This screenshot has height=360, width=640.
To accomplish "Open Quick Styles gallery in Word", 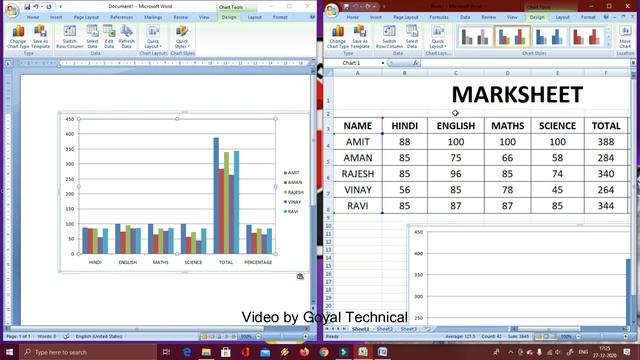I will [182, 37].
